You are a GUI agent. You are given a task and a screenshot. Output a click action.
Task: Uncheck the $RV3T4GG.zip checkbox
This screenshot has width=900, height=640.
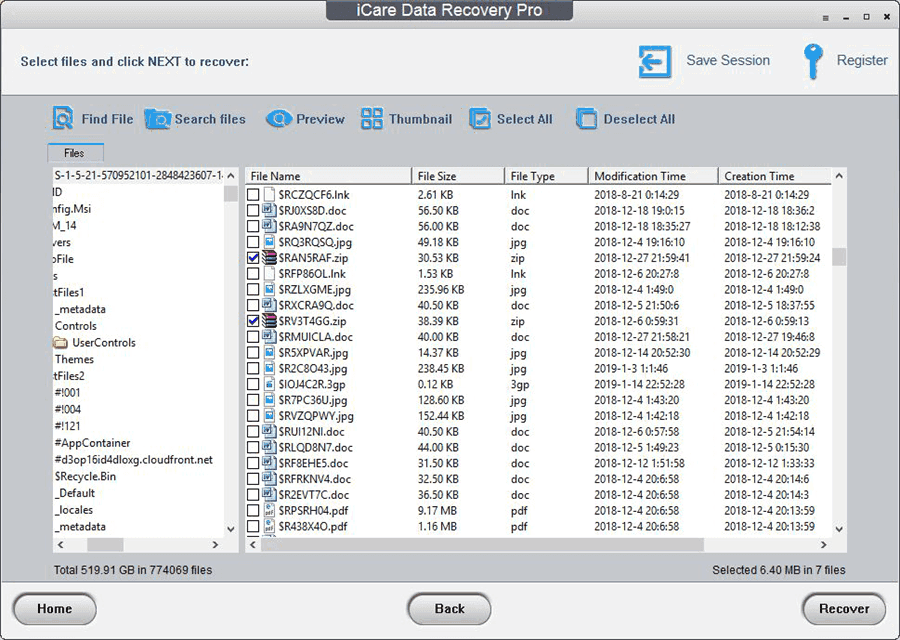pos(253,321)
